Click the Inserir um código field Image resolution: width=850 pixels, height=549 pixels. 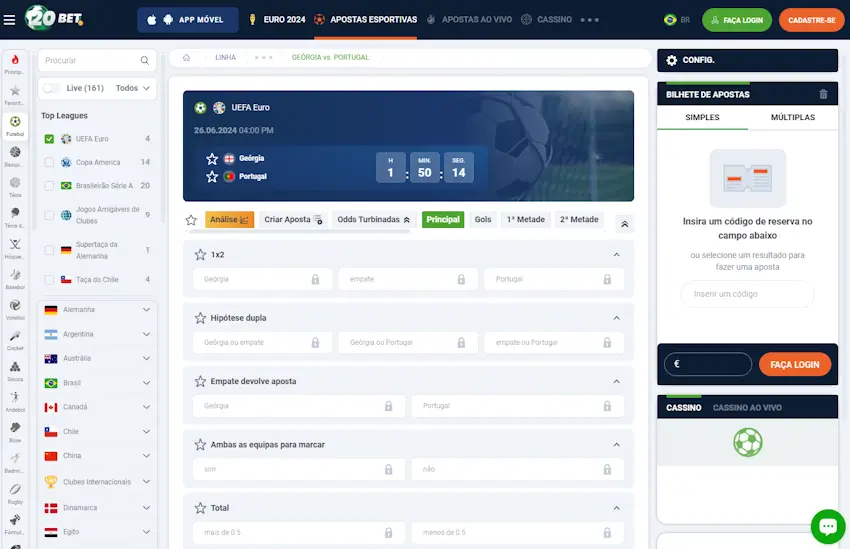click(748, 294)
